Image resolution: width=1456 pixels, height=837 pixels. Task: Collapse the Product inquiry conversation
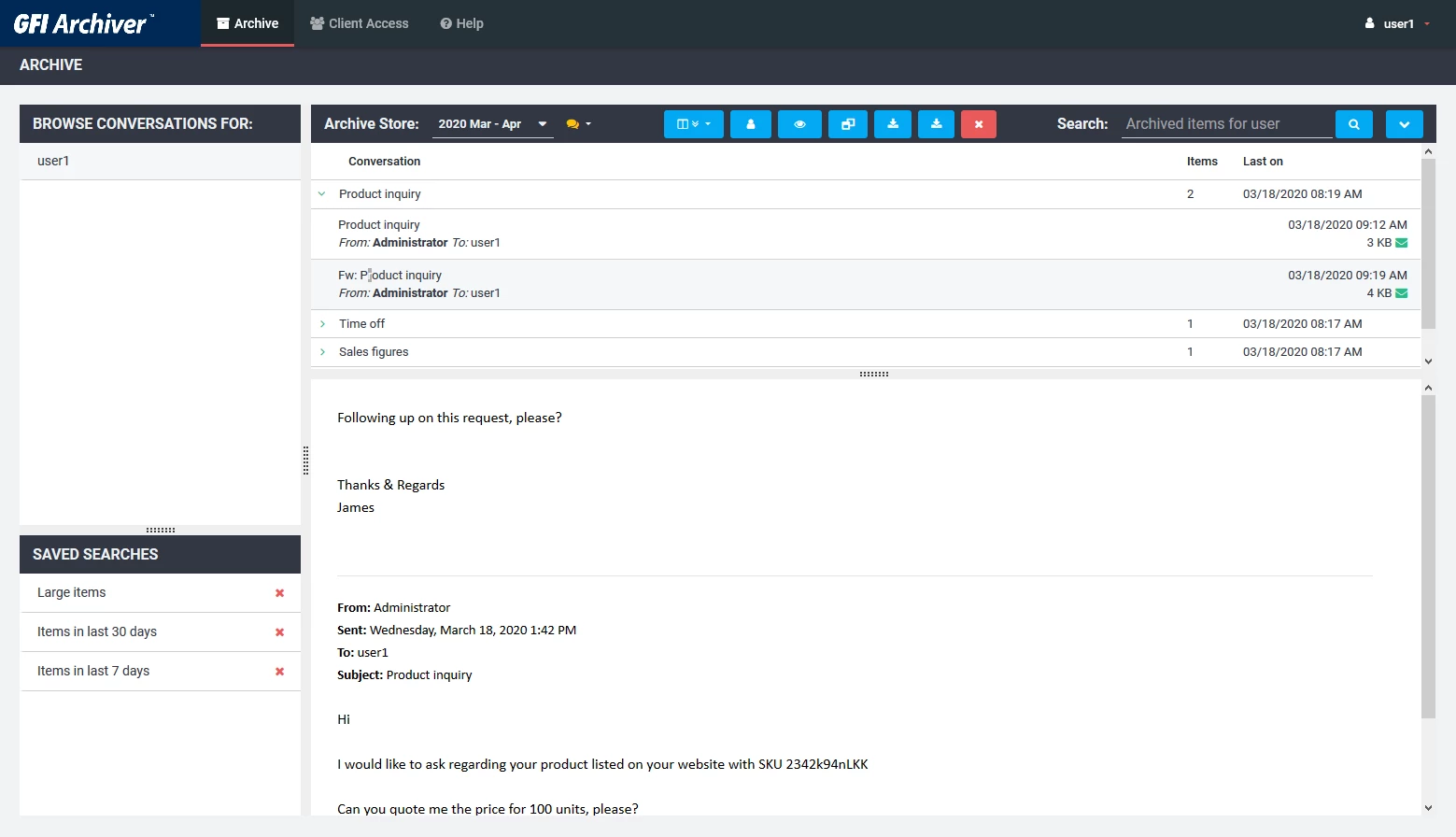point(322,193)
